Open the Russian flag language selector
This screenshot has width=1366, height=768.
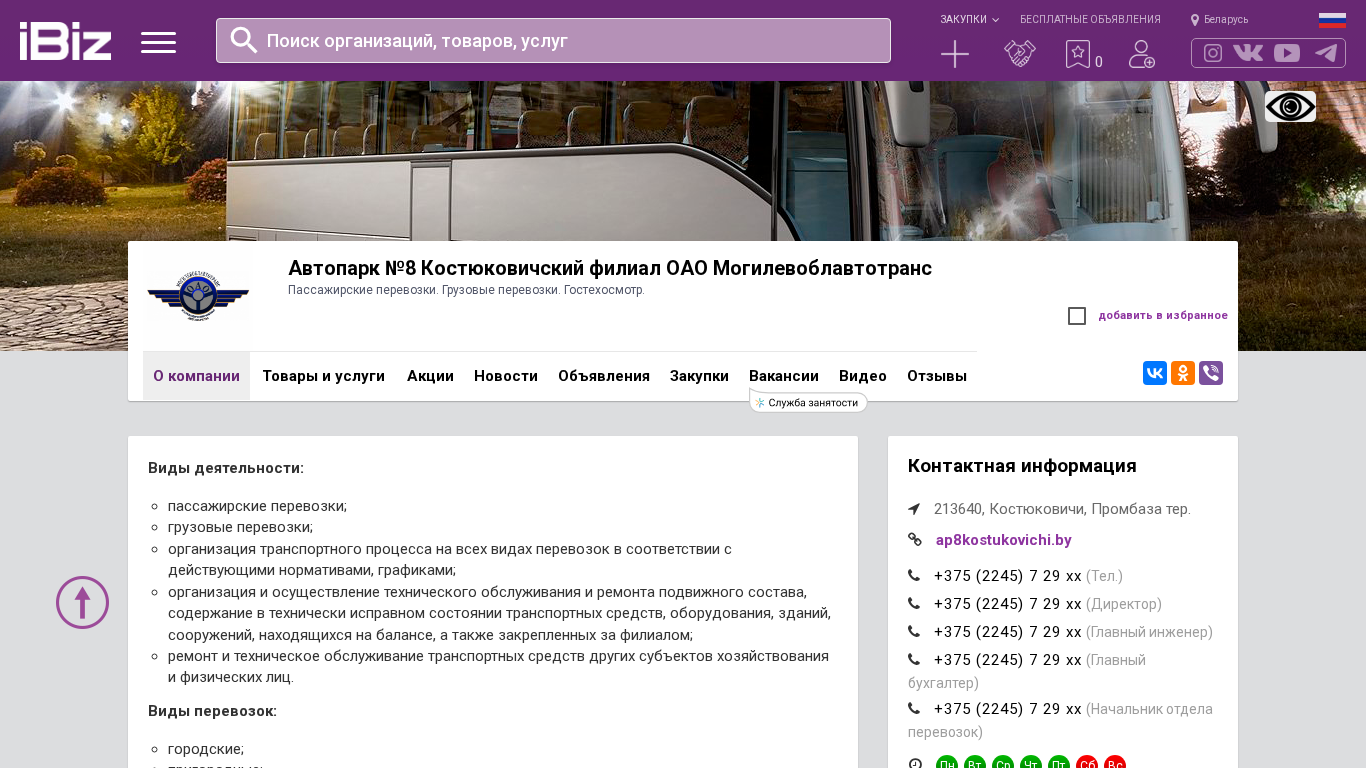tap(1332, 20)
